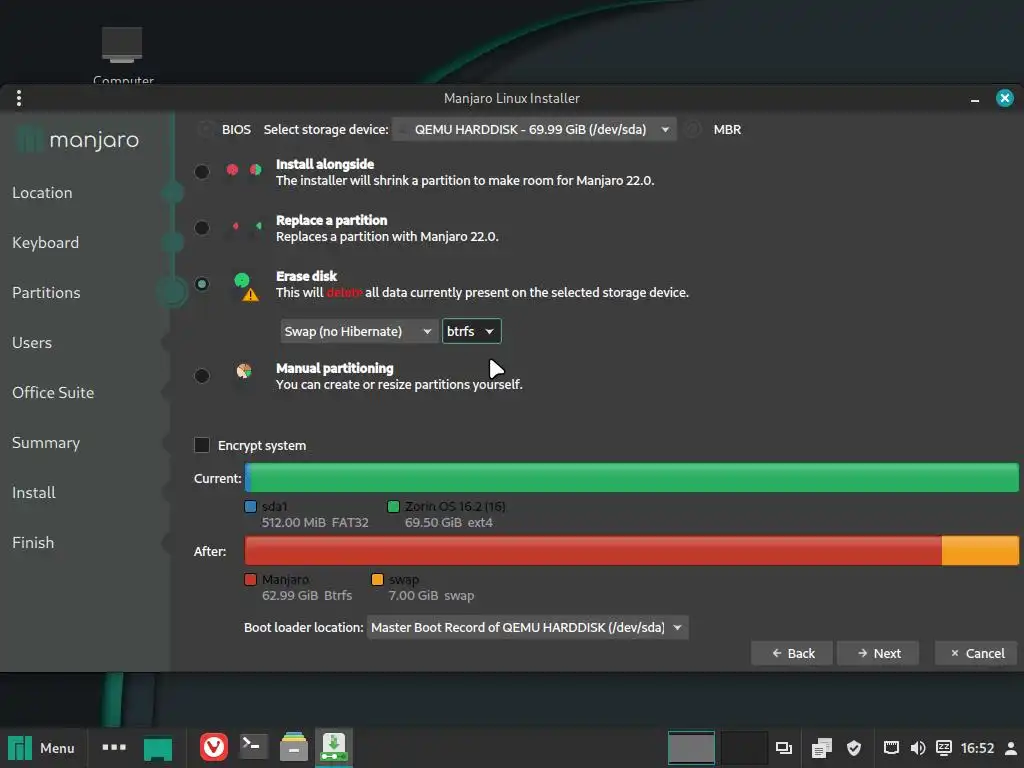Go to the Location step
Screen dimensions: 1024x768
click(x=42, y=193)
